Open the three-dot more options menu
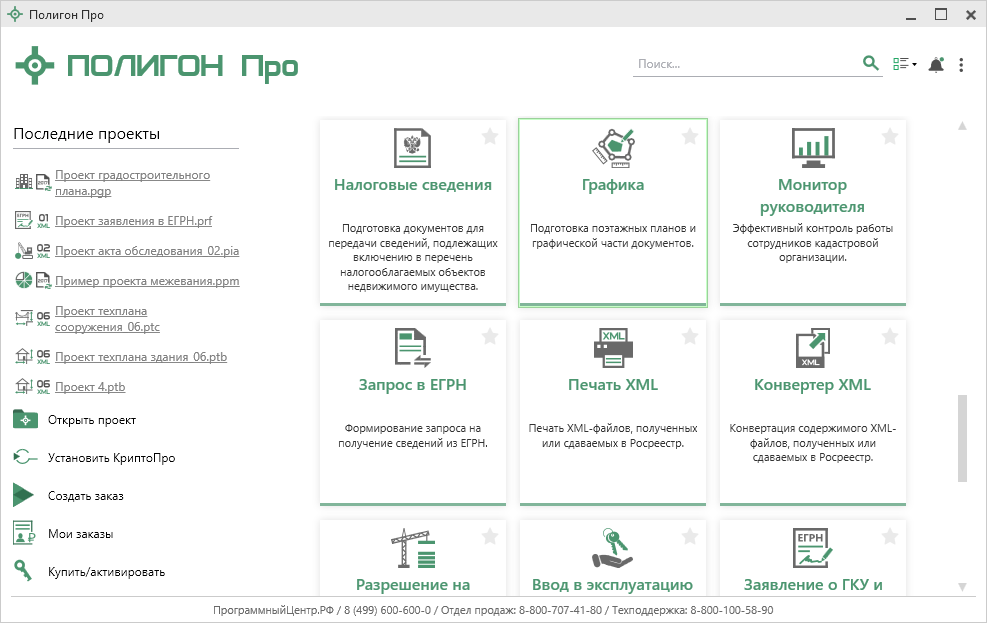 click(961, 65)
